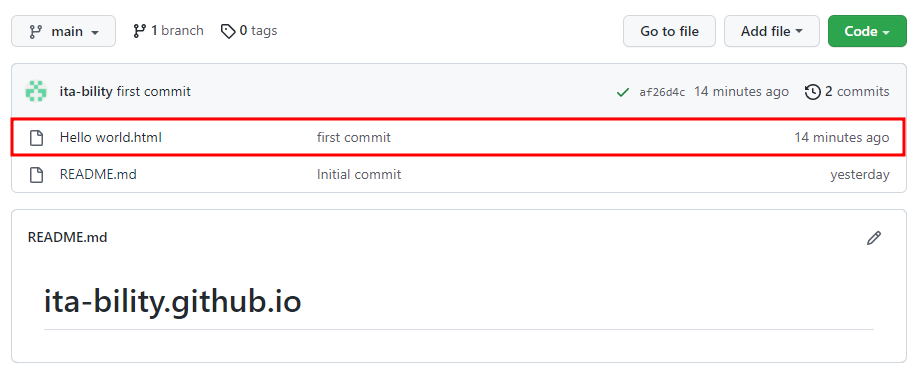
Task: Open the Hello world.html file
Action: point(111,138)
